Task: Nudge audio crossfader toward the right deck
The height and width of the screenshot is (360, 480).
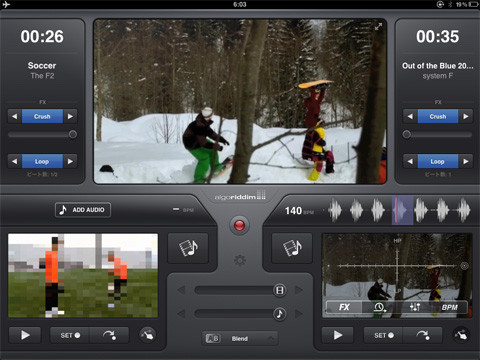Action: click(298, 314)
